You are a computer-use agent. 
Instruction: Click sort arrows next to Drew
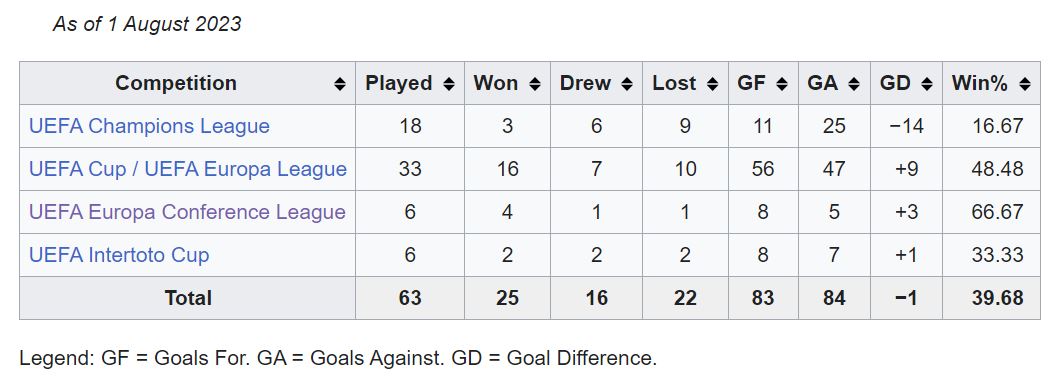click(627, 84)
